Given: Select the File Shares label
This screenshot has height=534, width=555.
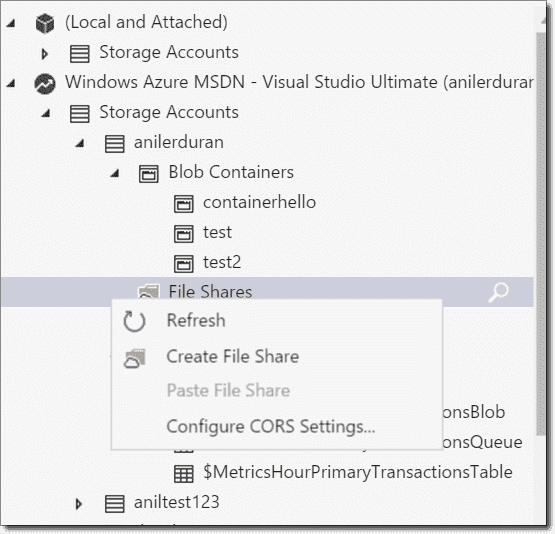Looking at the screenshot, I should point(210,292).
